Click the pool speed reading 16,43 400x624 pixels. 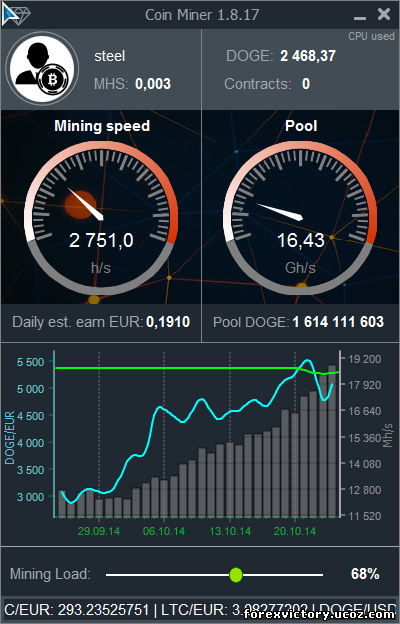300,240
